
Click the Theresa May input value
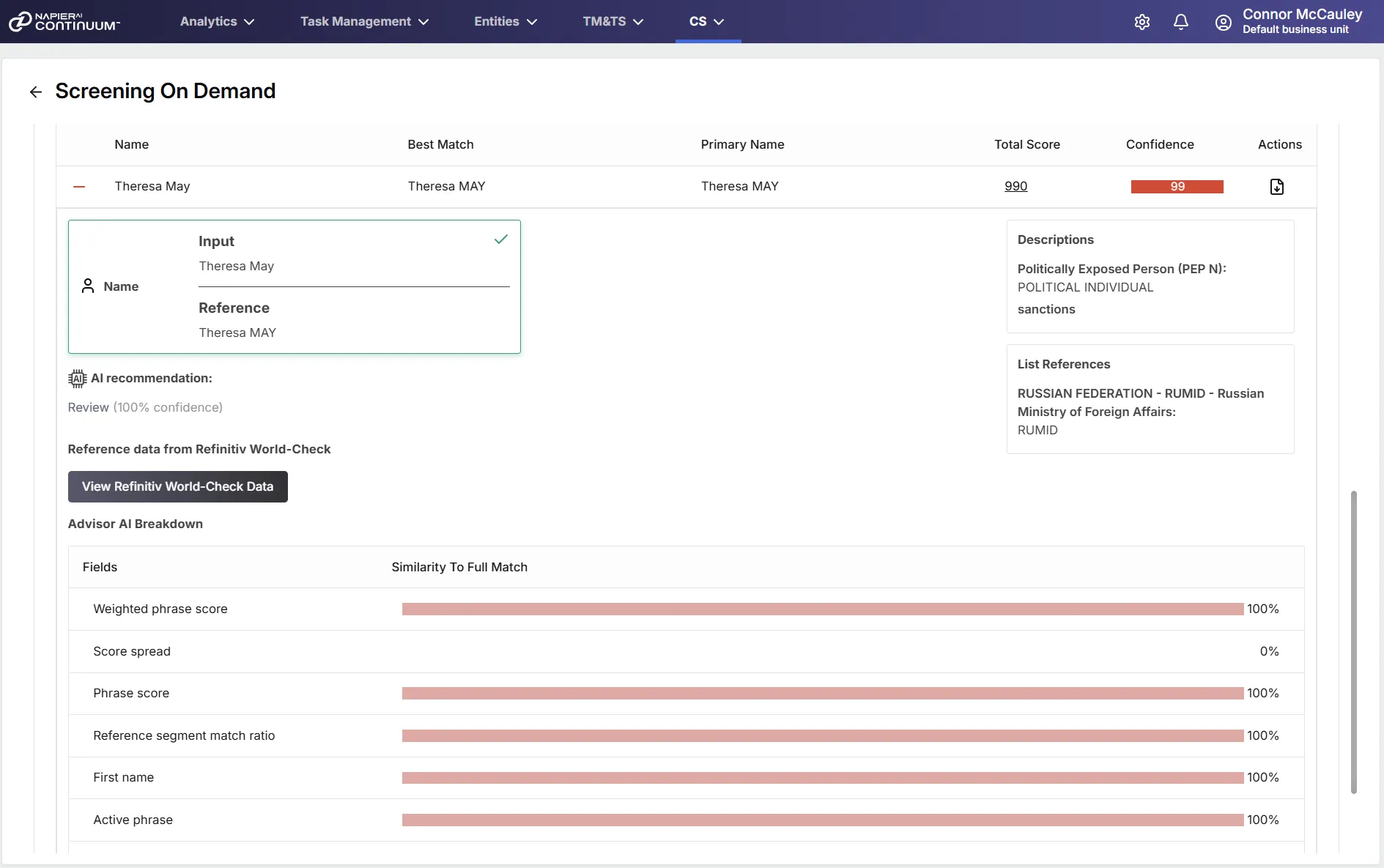(x=236, y=266)
